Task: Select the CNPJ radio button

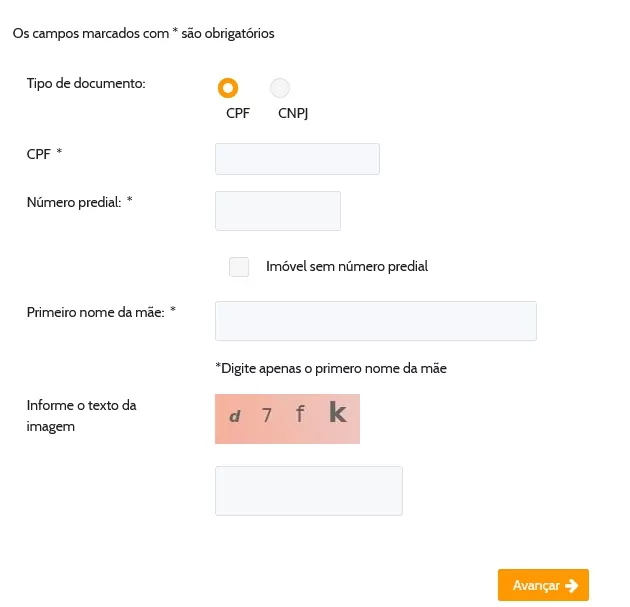Action: pyautogui.click(x=280, y=88)
